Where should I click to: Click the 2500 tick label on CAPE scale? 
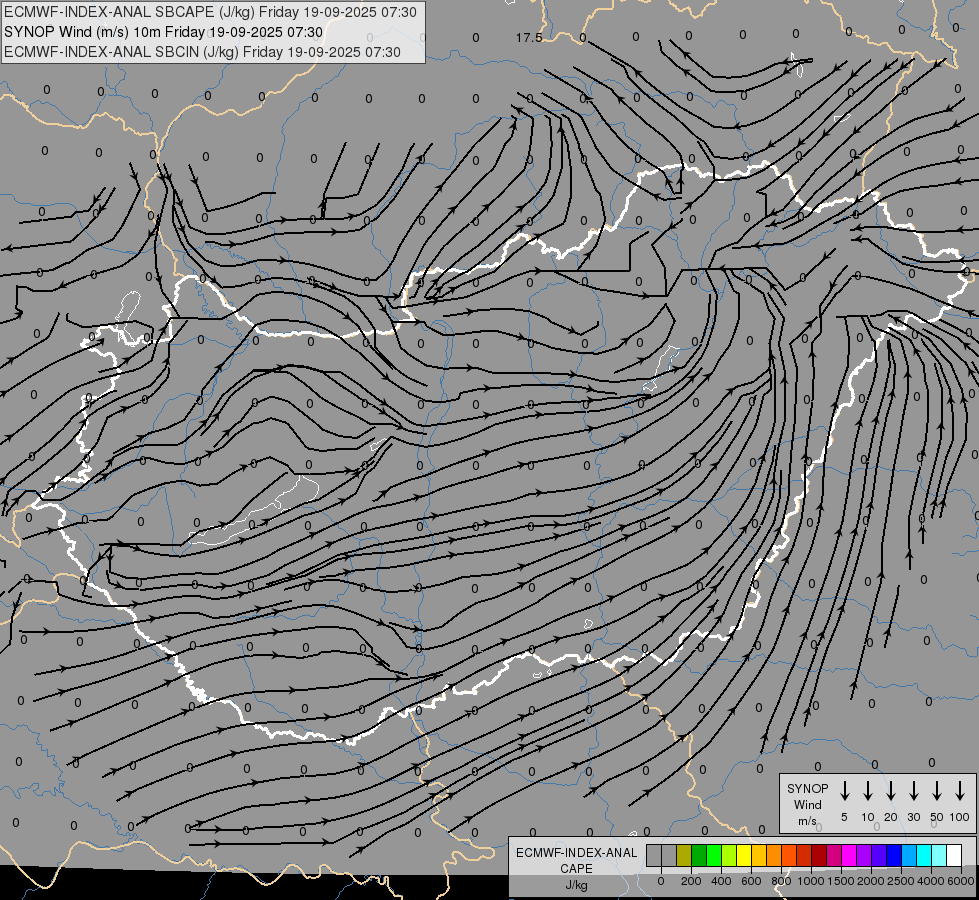pos(900,881)
